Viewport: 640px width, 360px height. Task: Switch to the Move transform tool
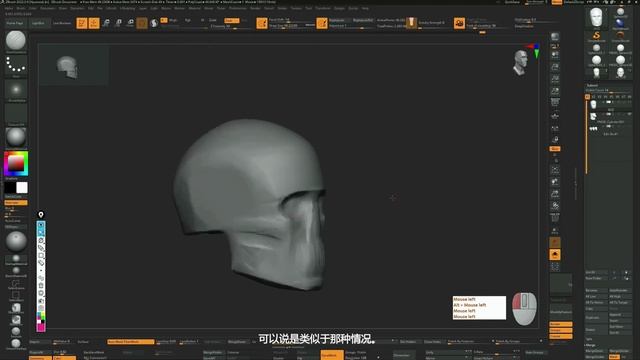pyautogui.click(x=106, y=23)
